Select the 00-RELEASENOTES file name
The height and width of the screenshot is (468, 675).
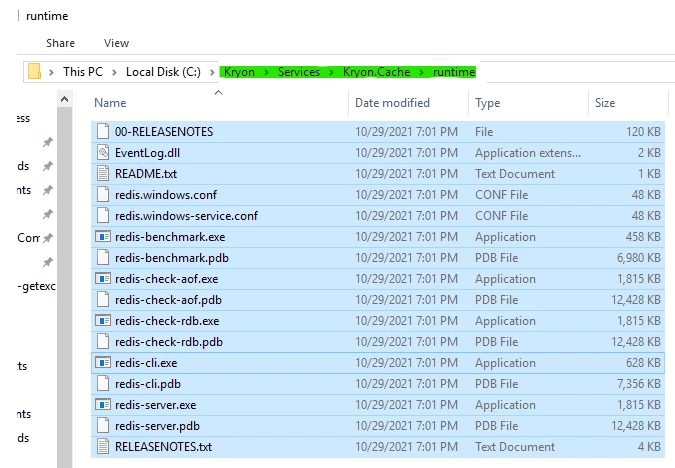(164, 132)
